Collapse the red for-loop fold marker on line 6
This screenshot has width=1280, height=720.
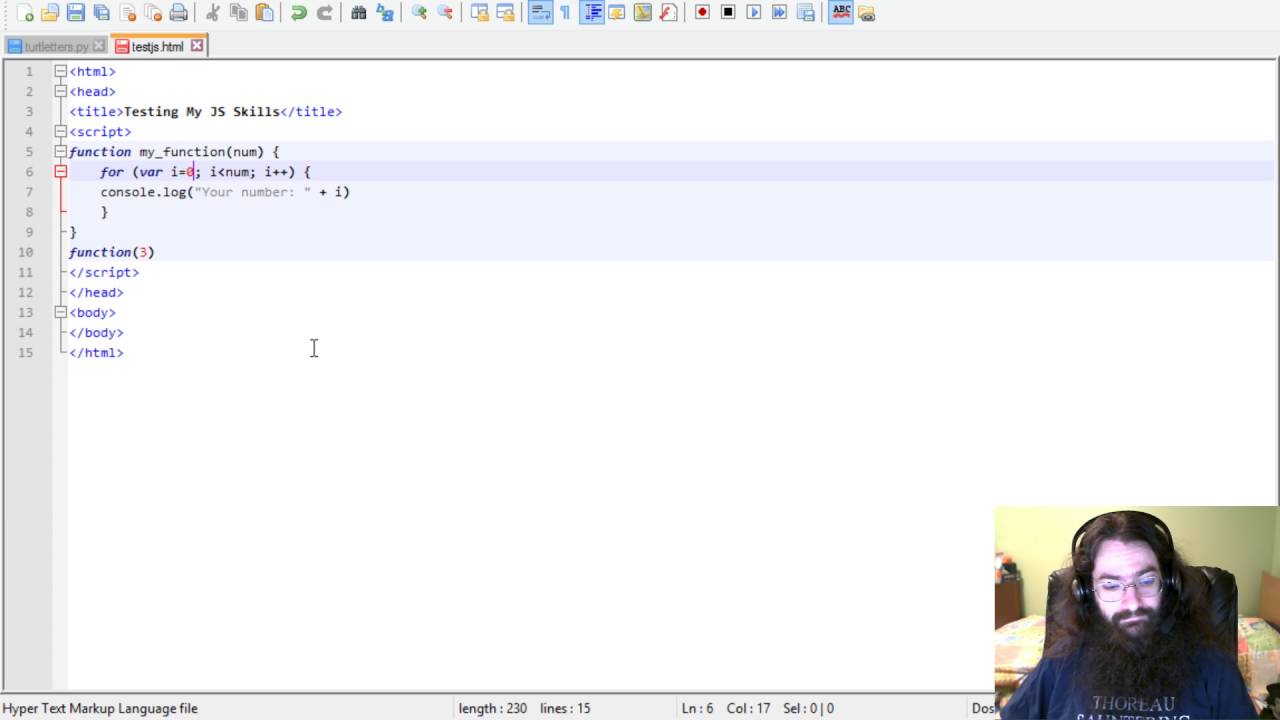(x=60, y=171)
